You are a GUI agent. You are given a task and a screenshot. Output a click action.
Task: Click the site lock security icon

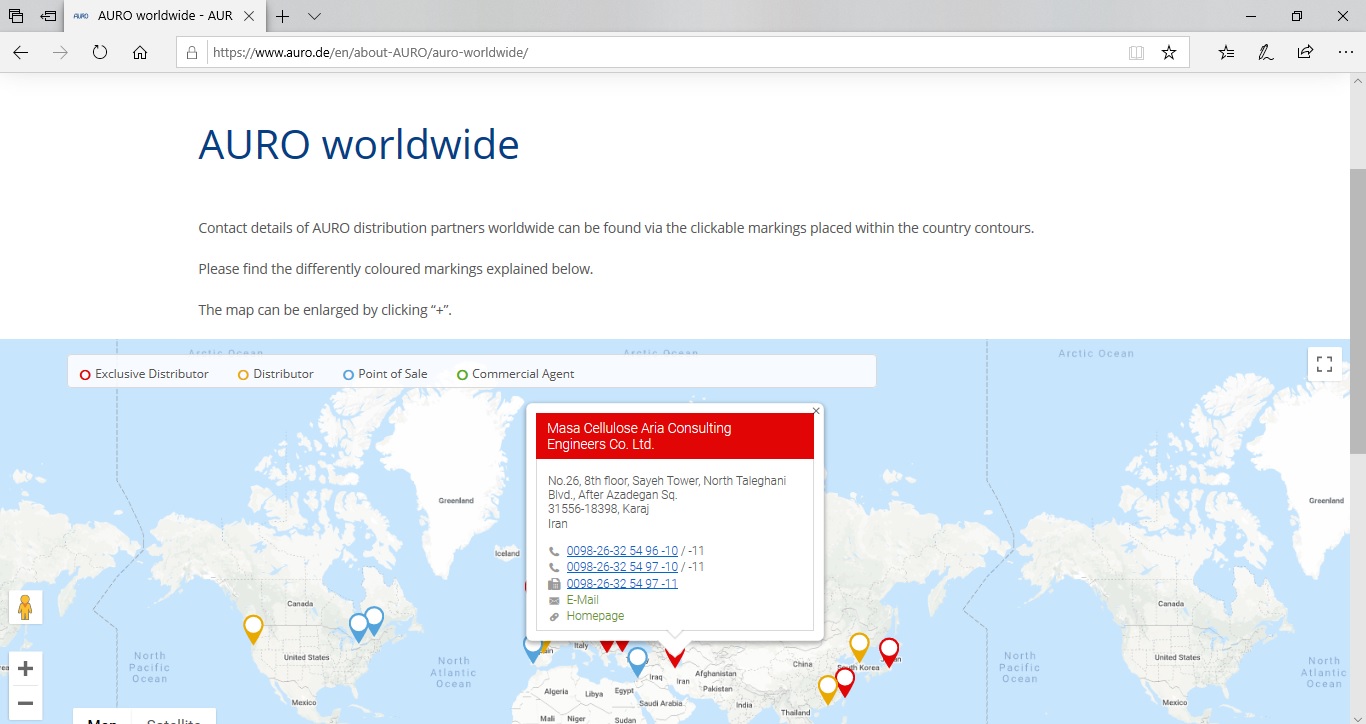[x=192, y=53]
